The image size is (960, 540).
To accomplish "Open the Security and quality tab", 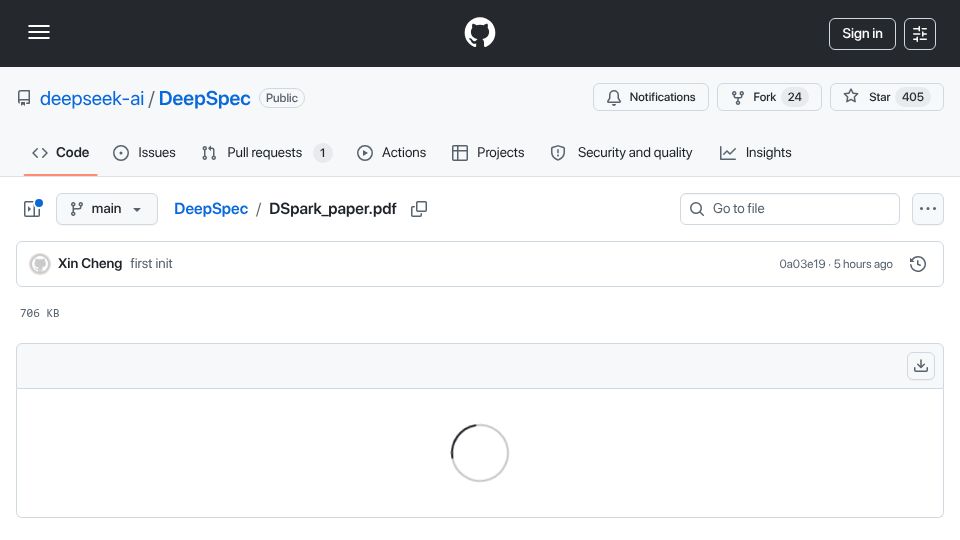I will pyautogui.click(x=621, y=152).
